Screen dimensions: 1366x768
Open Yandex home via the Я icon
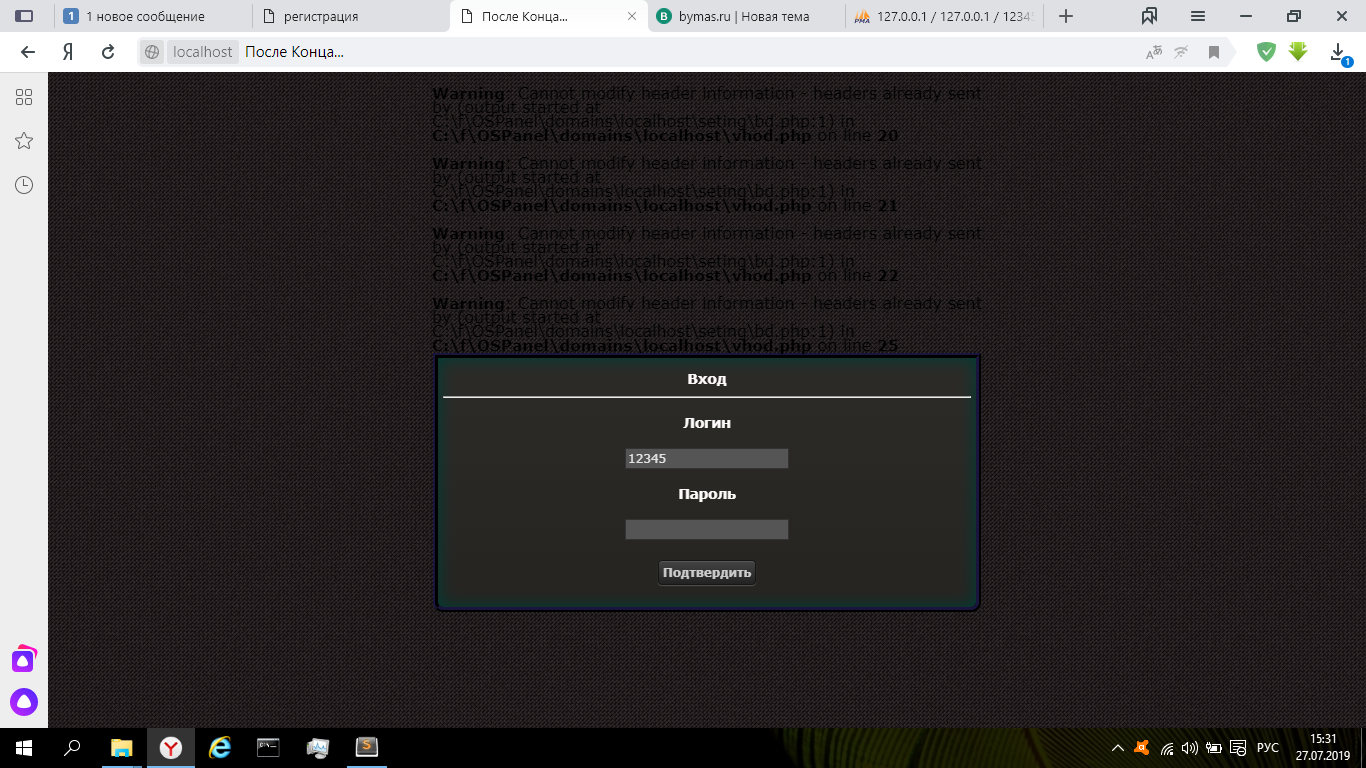pyautogui.click(x=68, y=52)
